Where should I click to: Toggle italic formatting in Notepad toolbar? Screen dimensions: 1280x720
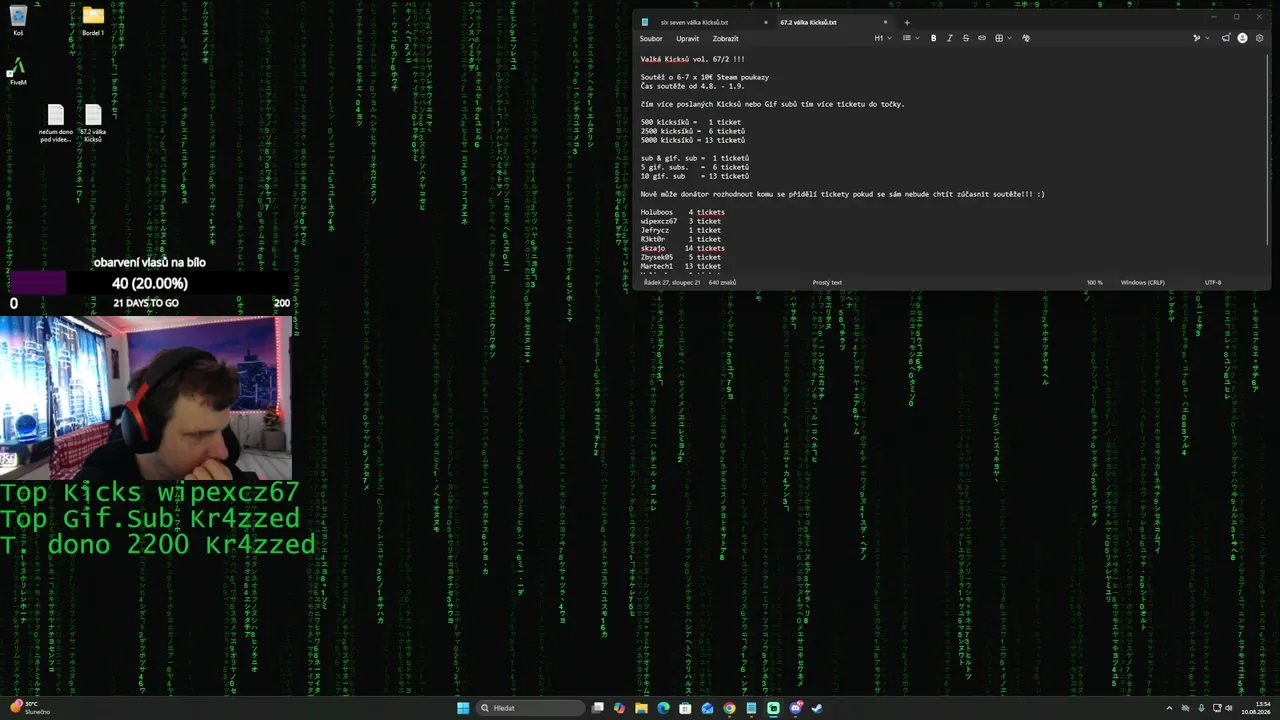[949, 38]
